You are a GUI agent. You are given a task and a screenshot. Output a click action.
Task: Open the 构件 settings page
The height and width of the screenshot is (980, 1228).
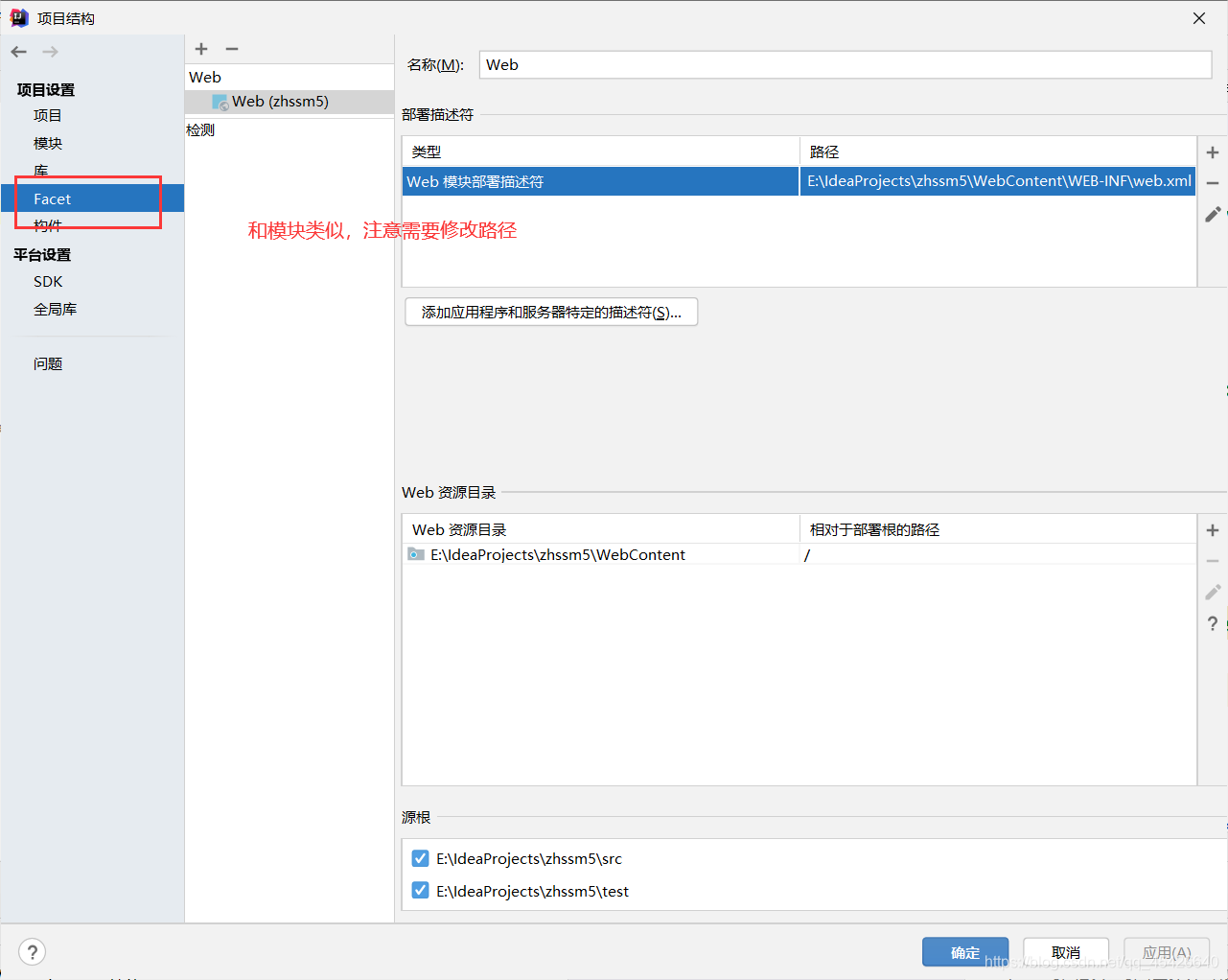[48, 225]
